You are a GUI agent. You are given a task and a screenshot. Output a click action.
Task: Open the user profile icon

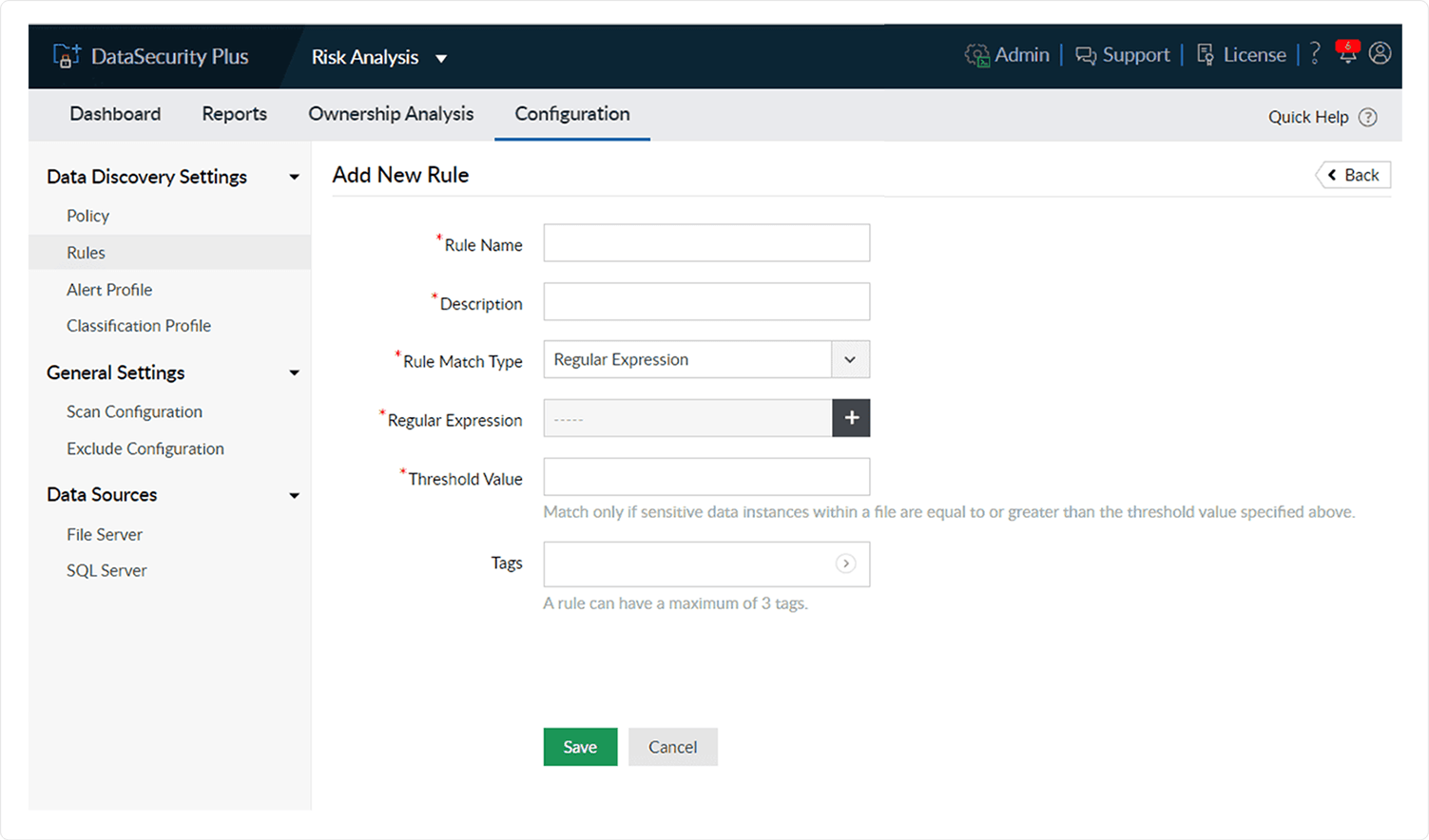pos(1380,54)
